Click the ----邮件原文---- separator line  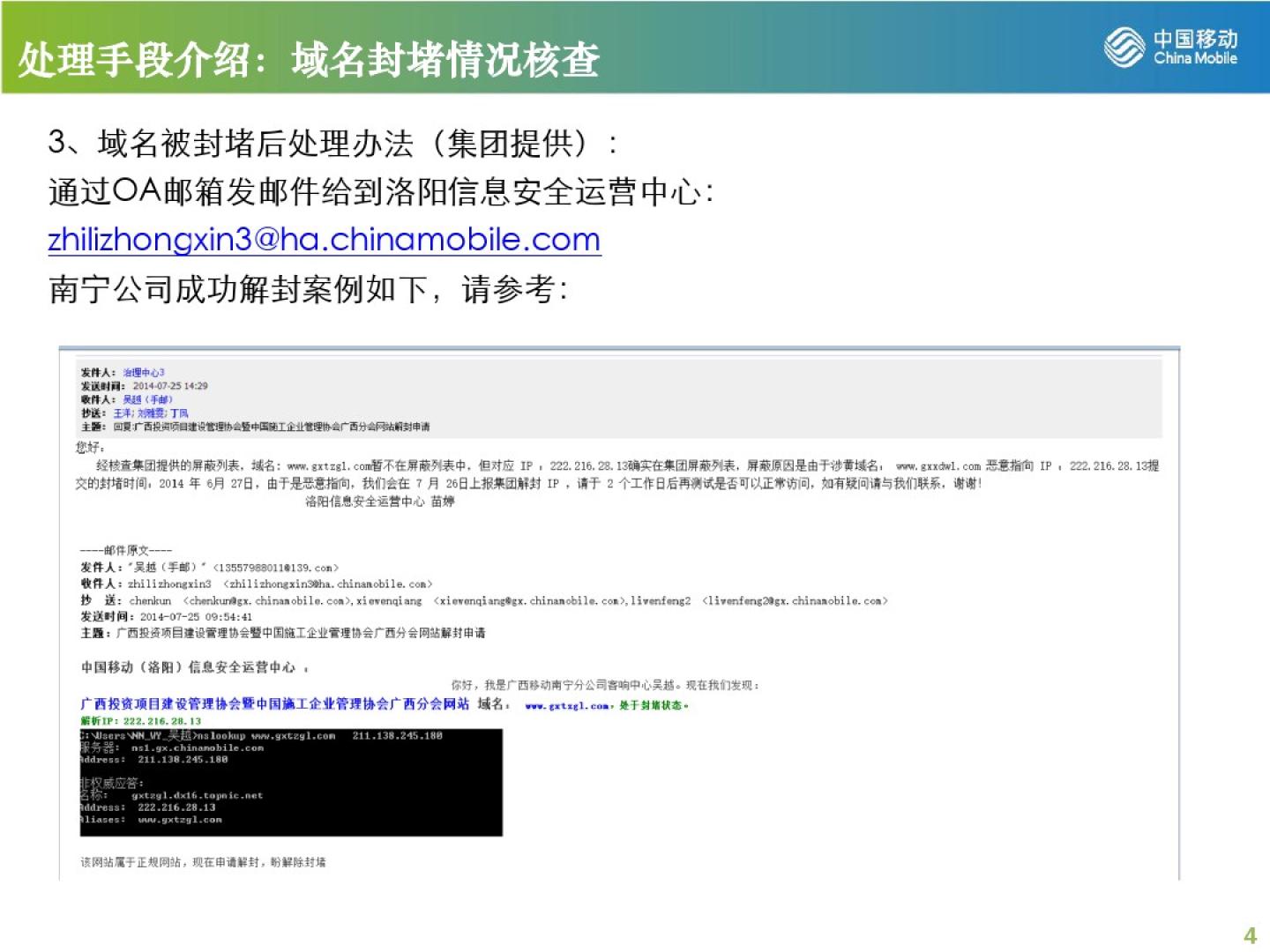pyautogui.click(x=125, y=551)
